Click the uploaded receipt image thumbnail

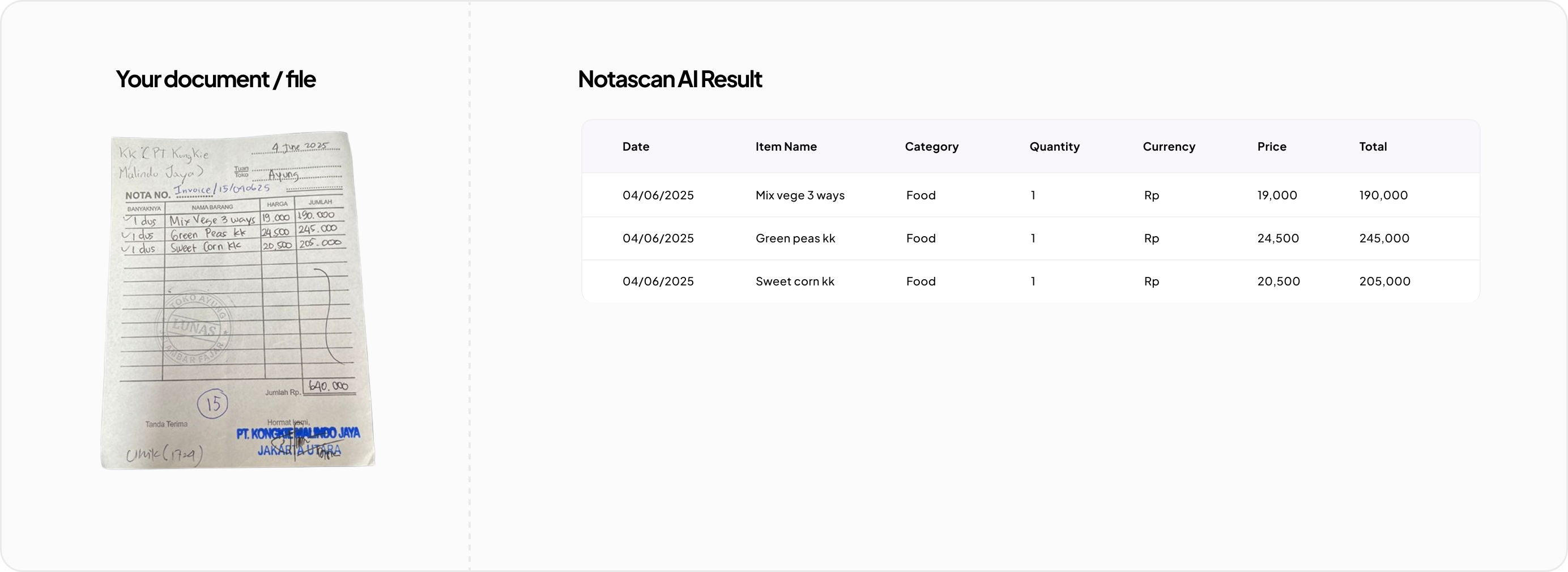pos(237,300)
